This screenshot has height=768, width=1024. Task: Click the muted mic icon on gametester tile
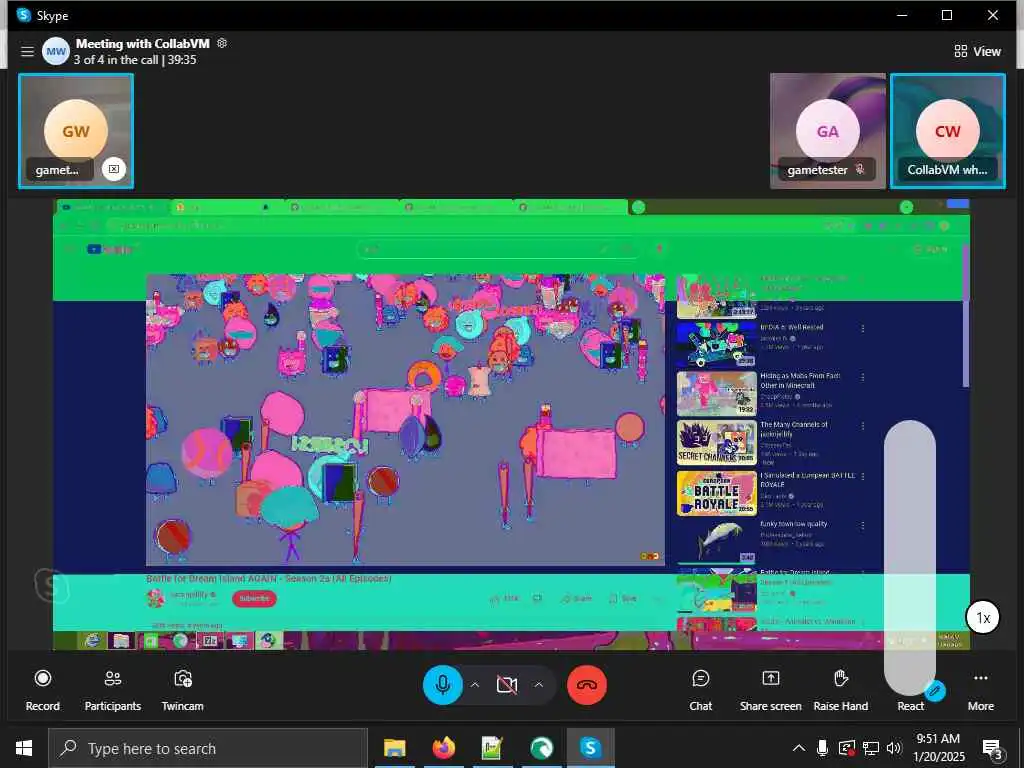click(860, 169)
